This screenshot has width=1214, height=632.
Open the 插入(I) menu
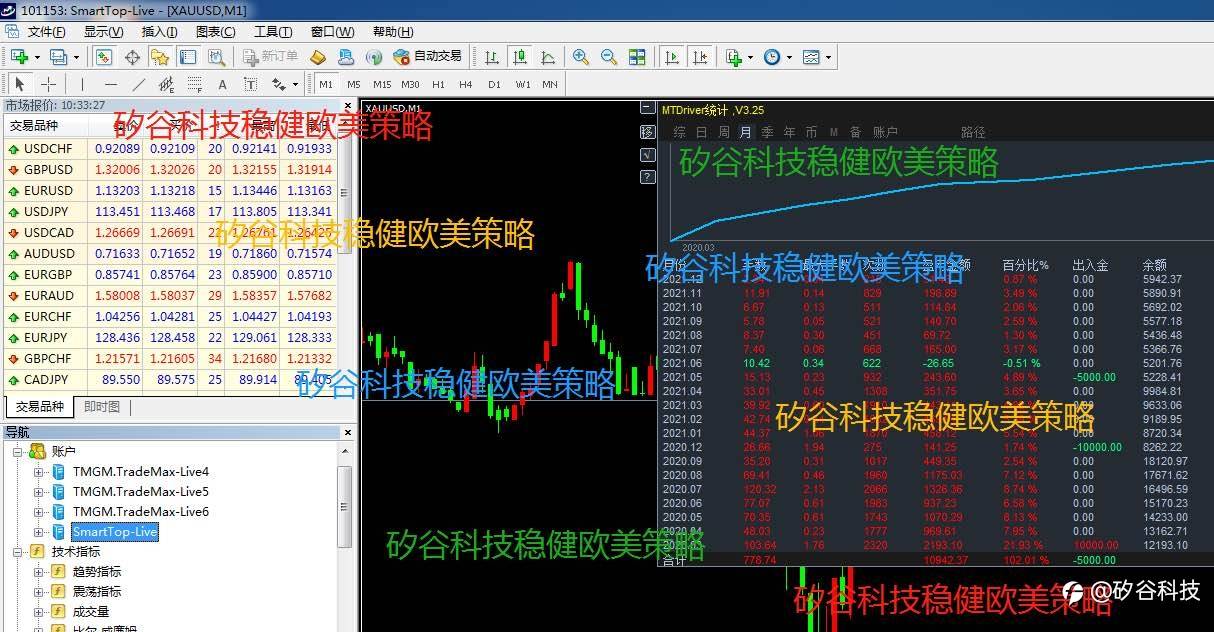(159, 32)
